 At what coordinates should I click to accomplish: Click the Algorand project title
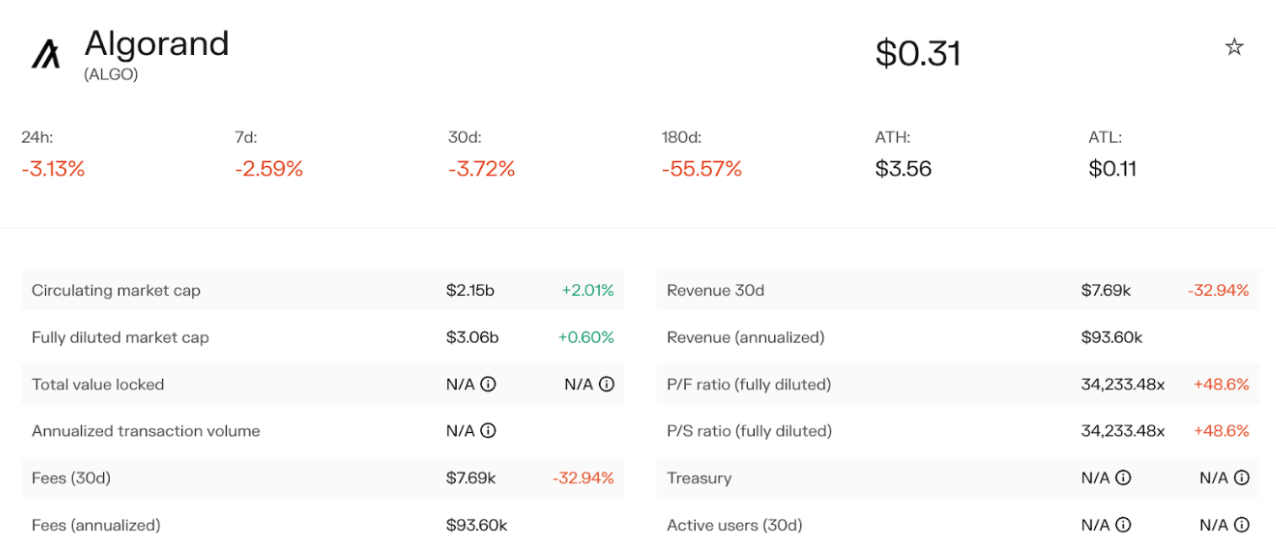coord(157,44)
